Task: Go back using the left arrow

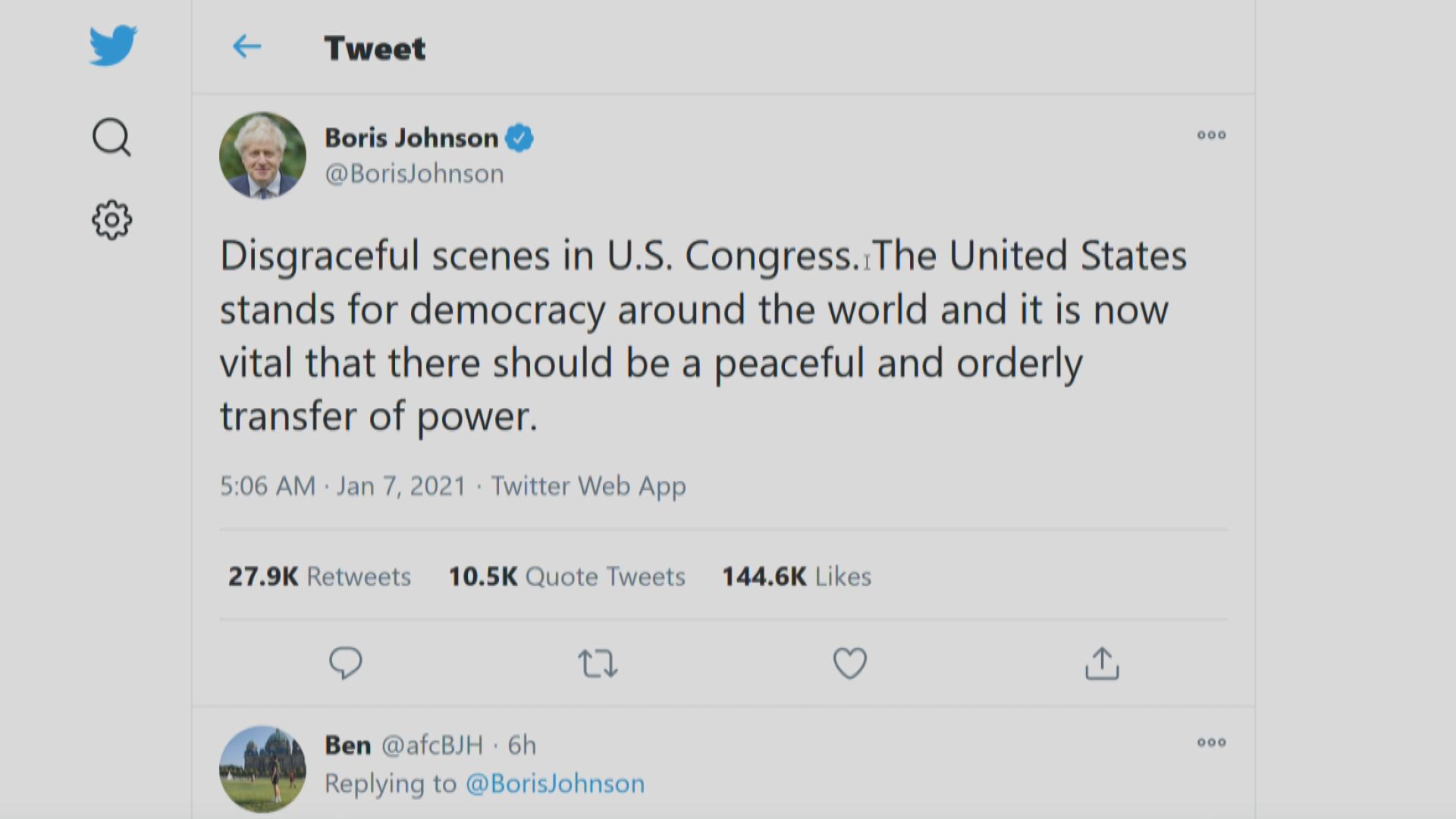Action: pos(246,47)
